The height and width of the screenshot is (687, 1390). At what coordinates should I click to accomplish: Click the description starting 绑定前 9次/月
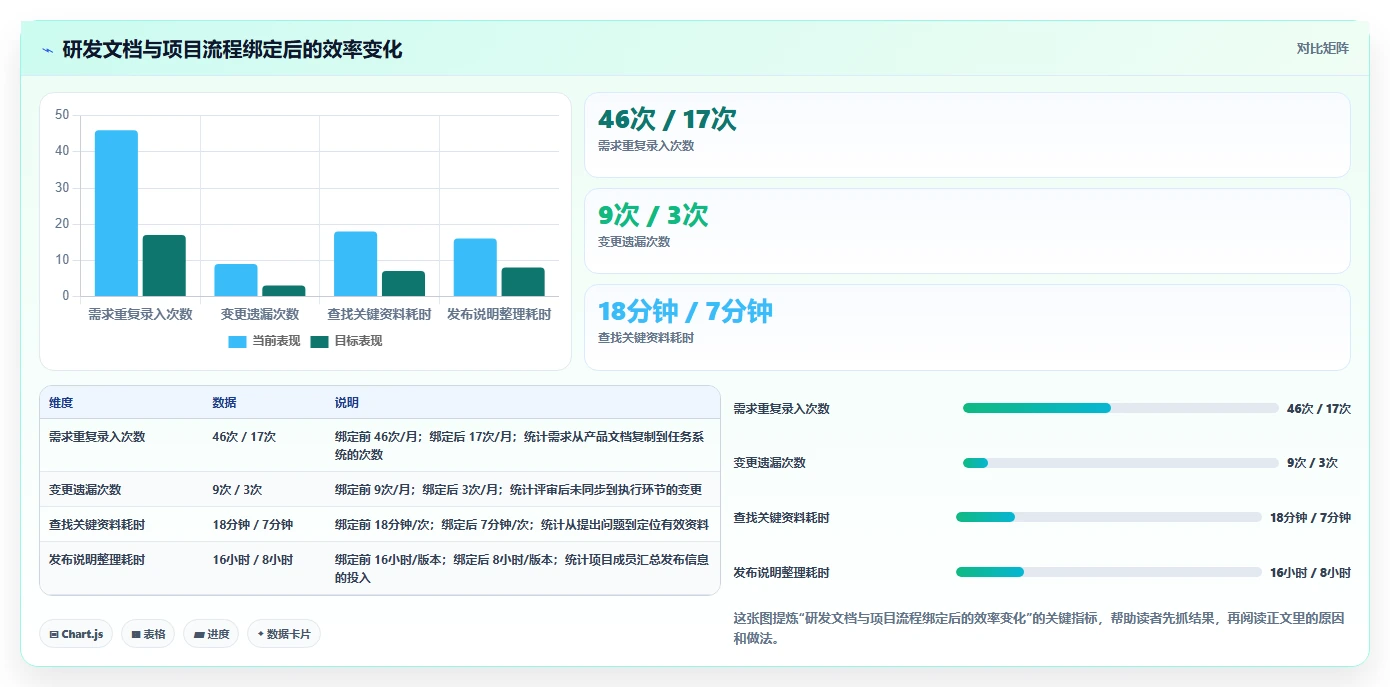(518, 490)
